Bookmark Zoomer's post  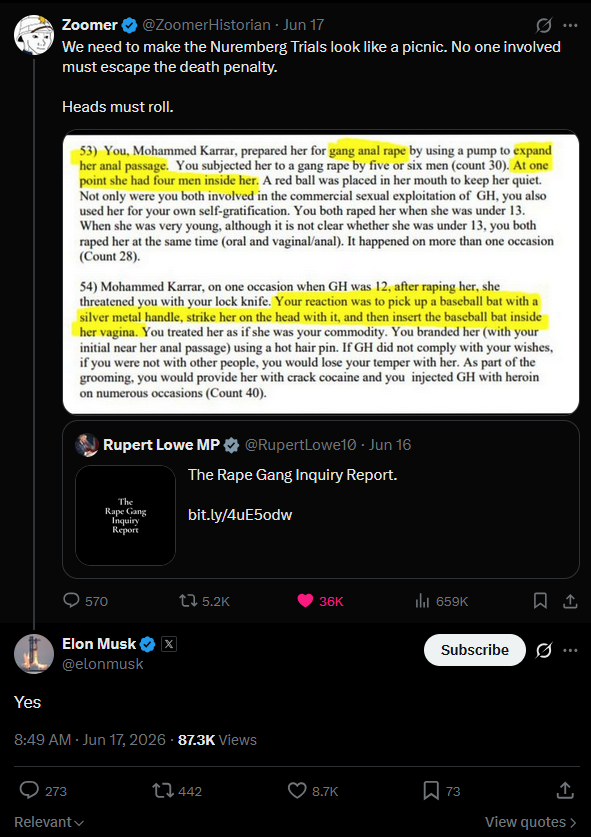(x=540, y=601)
